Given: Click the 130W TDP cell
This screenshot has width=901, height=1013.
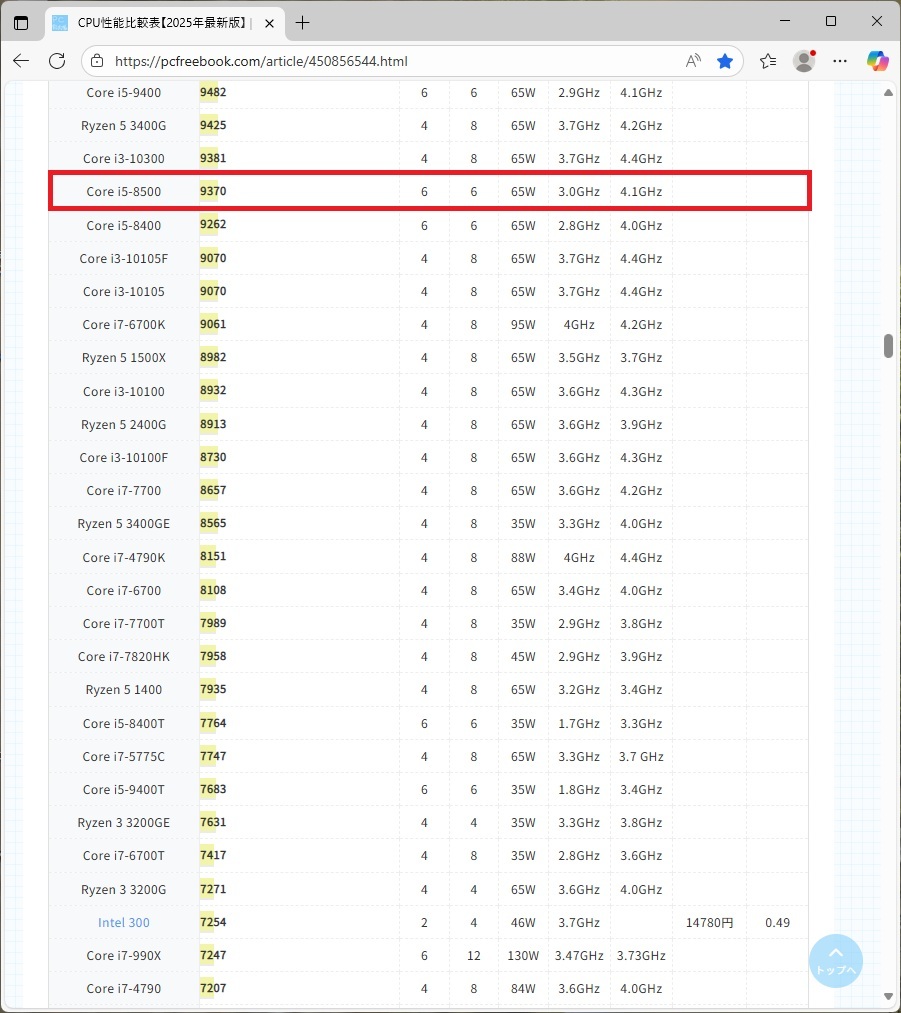Looking at the screenshot, I should click(x=523, y=956).
